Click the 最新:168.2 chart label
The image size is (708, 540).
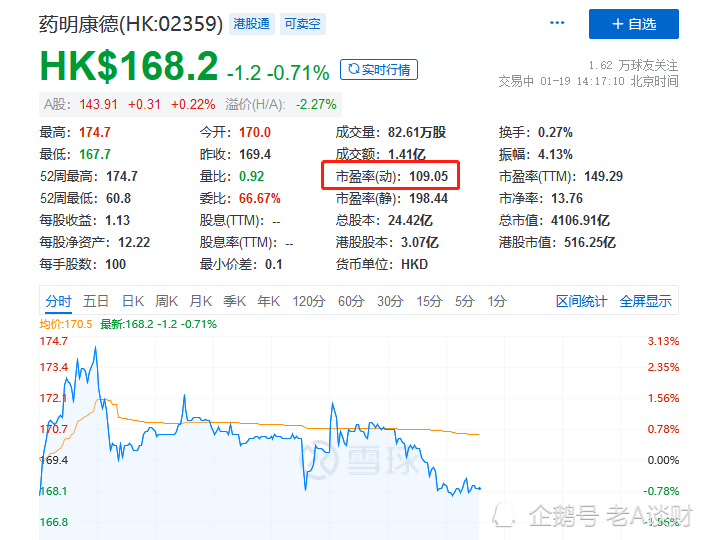coord(158,324)
